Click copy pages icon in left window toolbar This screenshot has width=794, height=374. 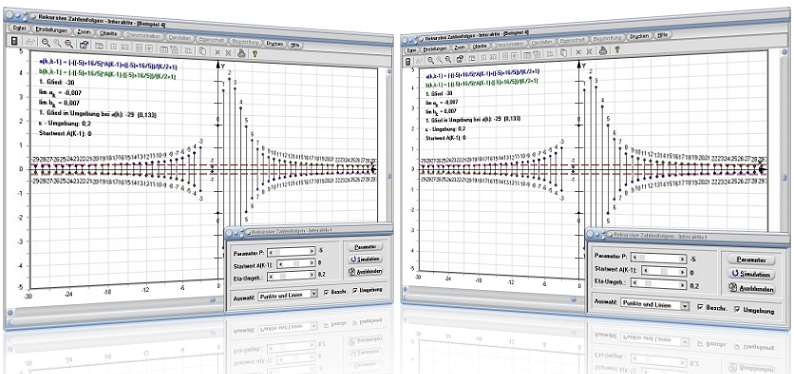(203, 51)
